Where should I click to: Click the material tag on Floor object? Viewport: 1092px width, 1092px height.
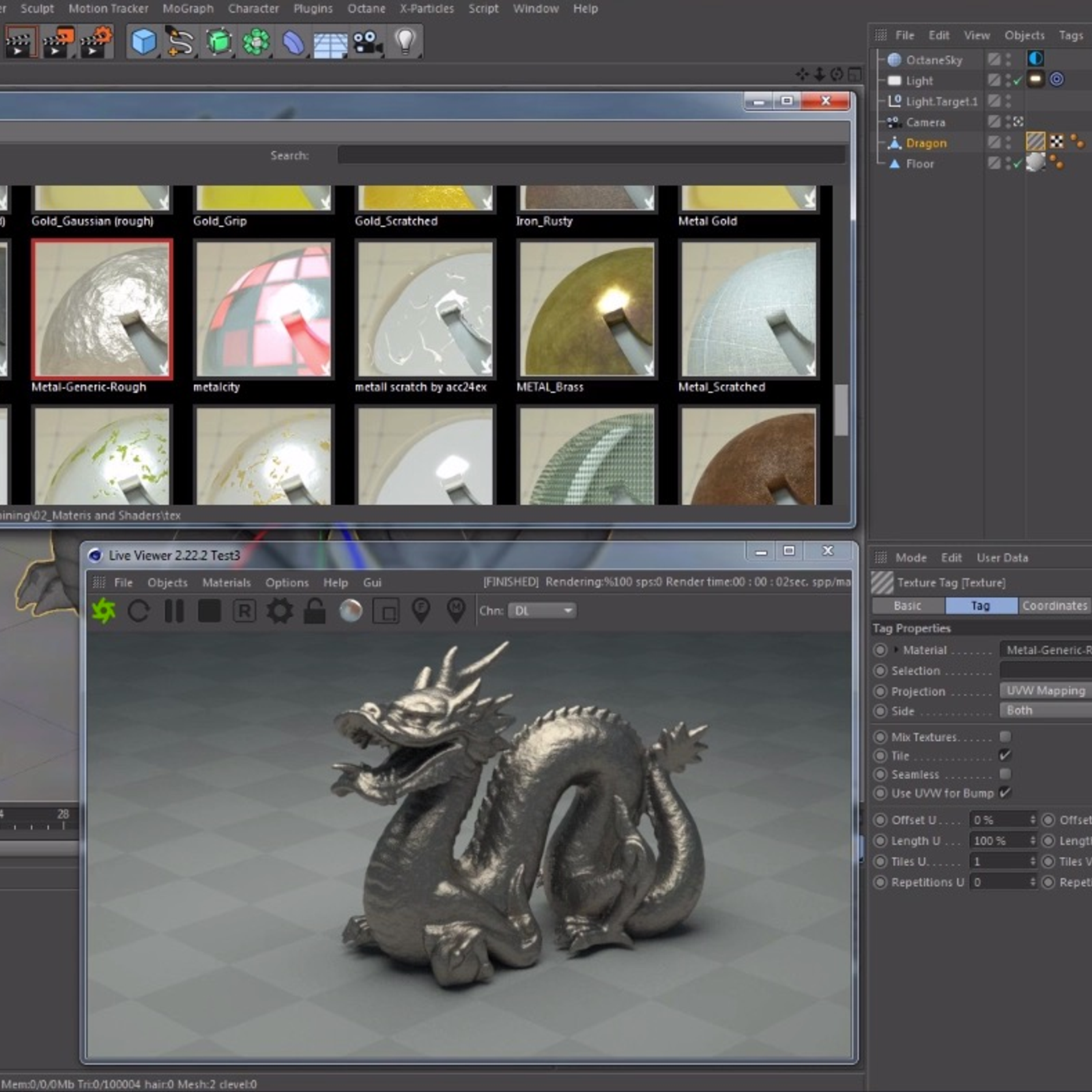(1035, 162)
